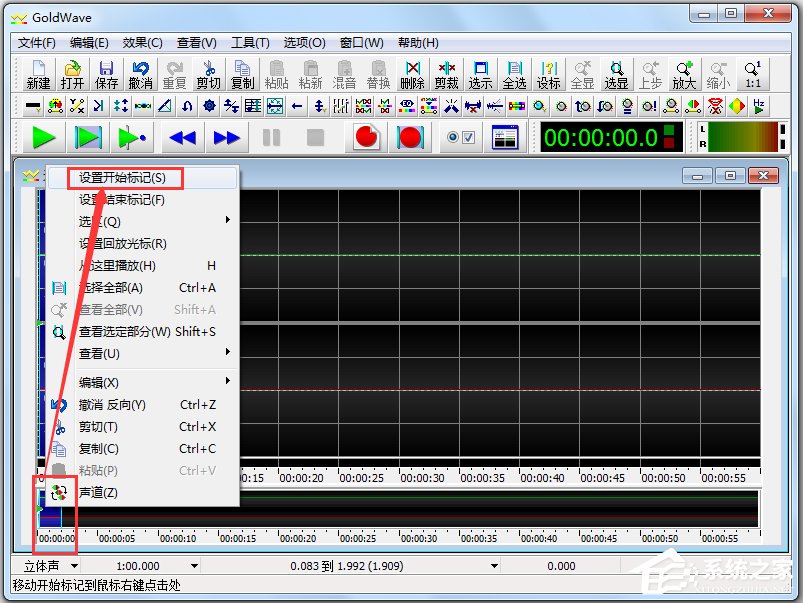Choose 选择全部(A) menu entry
This screenshot has height=603, width=803.
pyautogui.click(x=142, y=288)
